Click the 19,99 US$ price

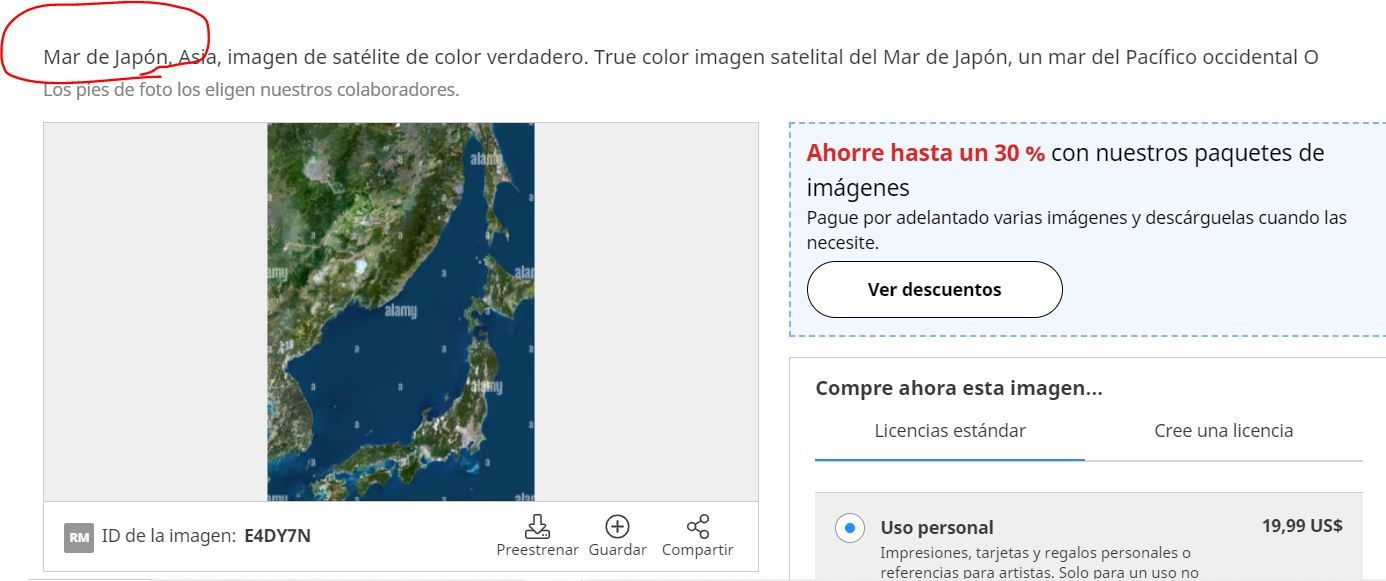pyautogui.click(x=1302, y=526)
